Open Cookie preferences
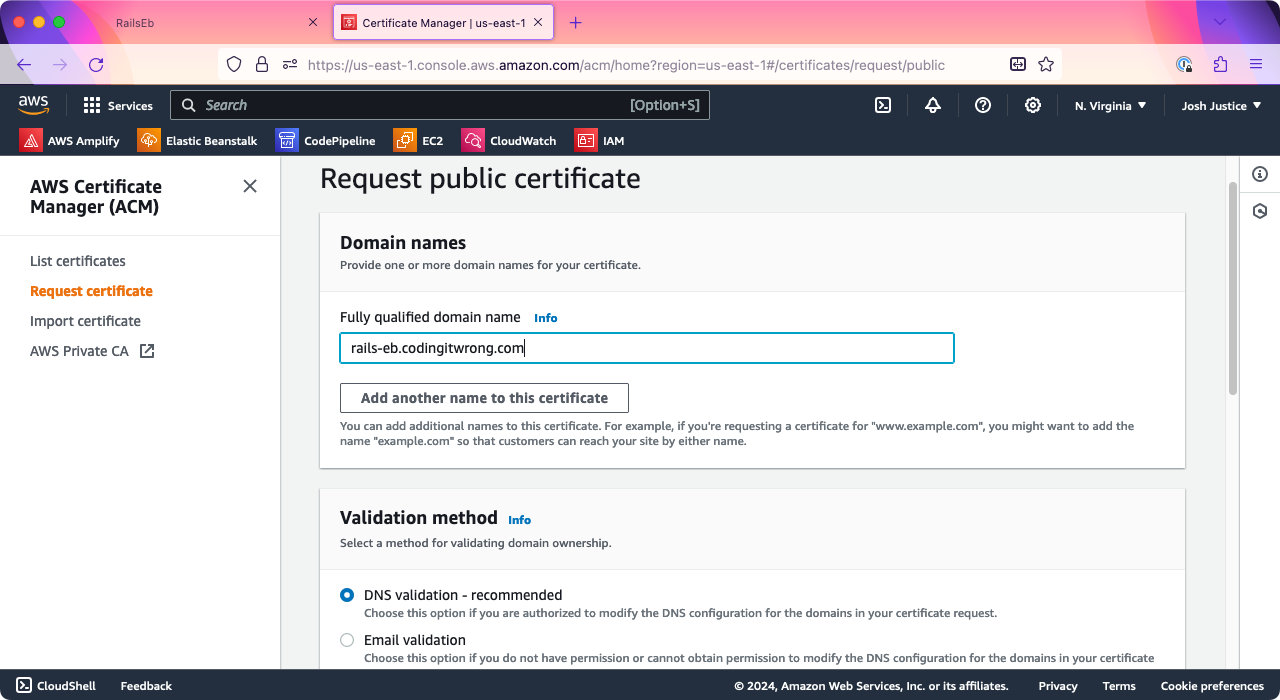Screen dimensions: 1280x700 pos(1212,686)
